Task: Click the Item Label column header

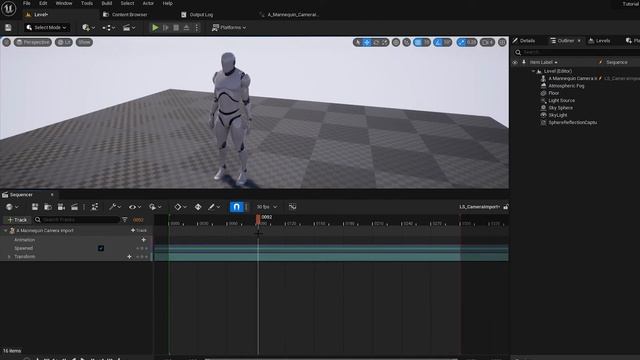Action: pos(543,62)
